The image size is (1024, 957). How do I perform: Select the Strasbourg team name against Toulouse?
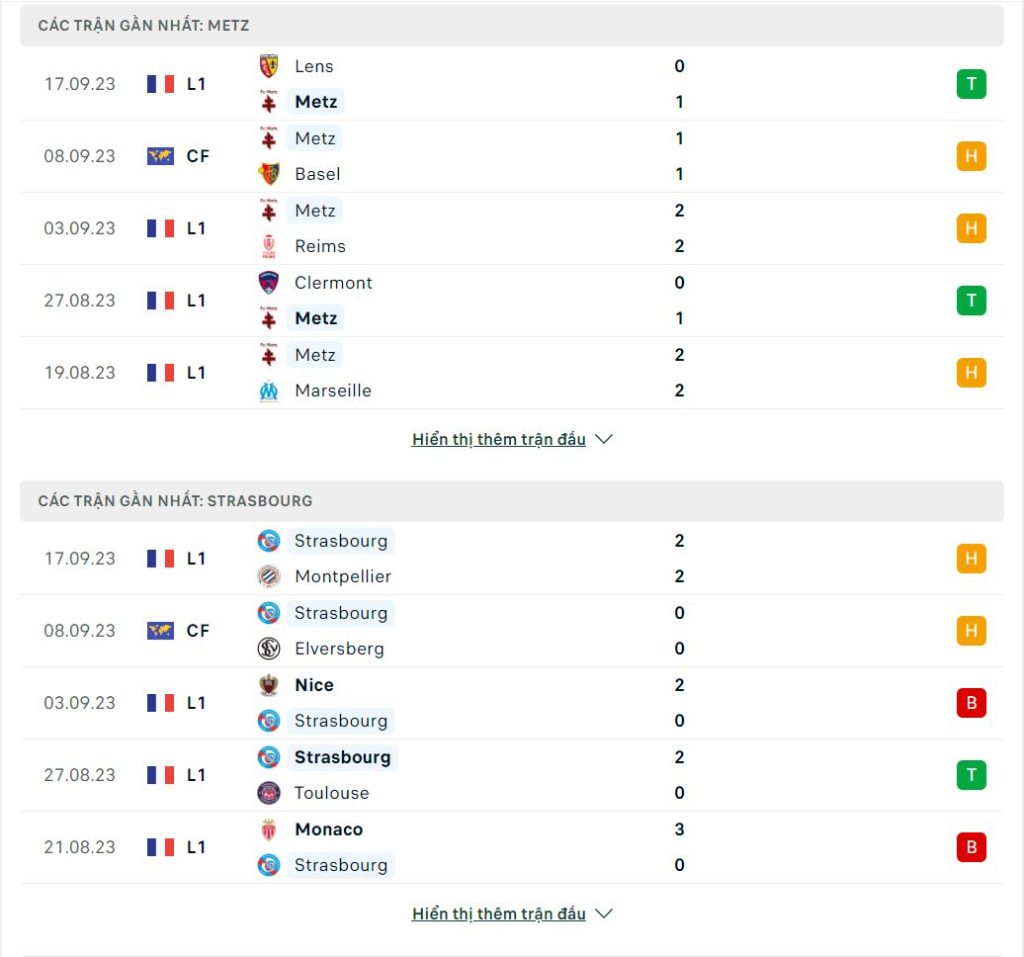342,757
